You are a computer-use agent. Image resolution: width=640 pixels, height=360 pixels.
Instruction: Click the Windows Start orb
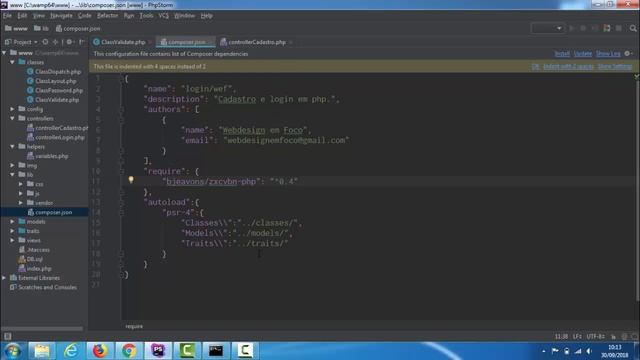(x=13, y=351)
